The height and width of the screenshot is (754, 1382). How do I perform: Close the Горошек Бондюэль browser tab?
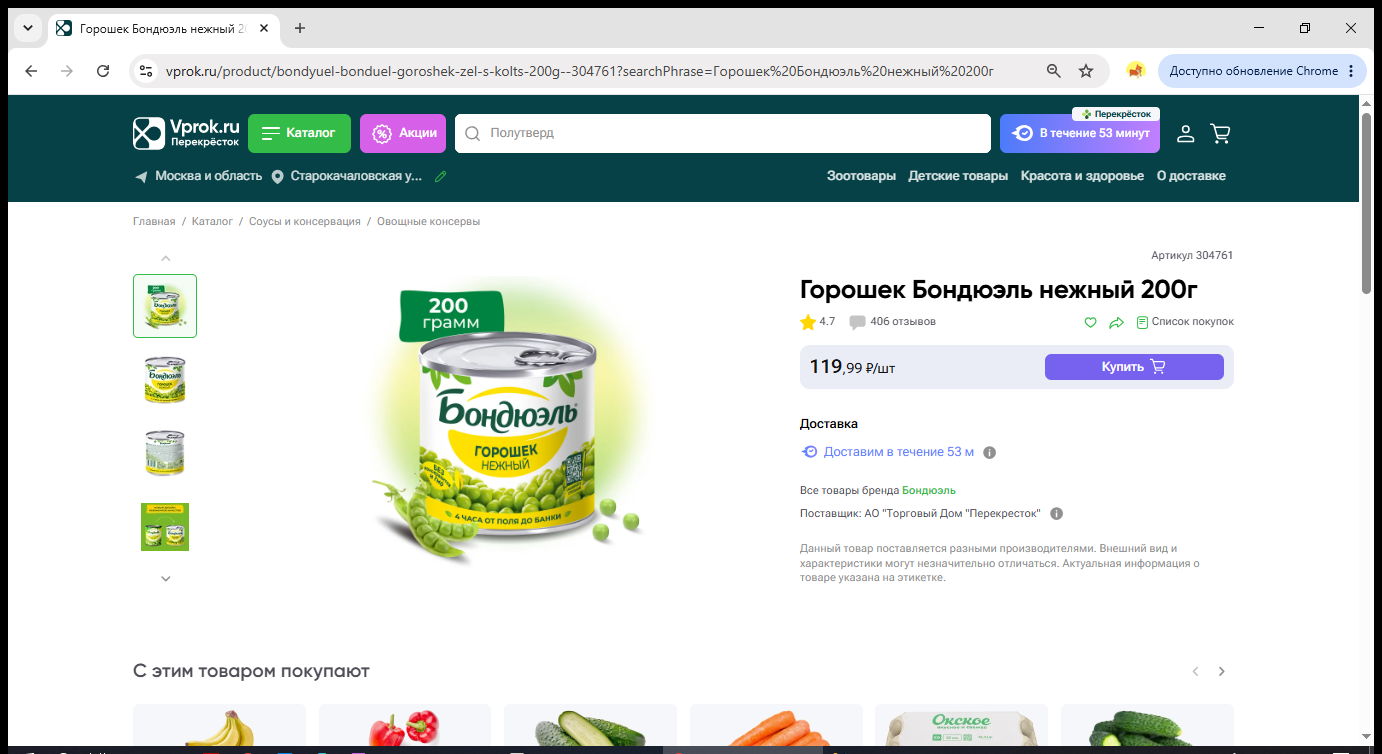click(264, 28)
